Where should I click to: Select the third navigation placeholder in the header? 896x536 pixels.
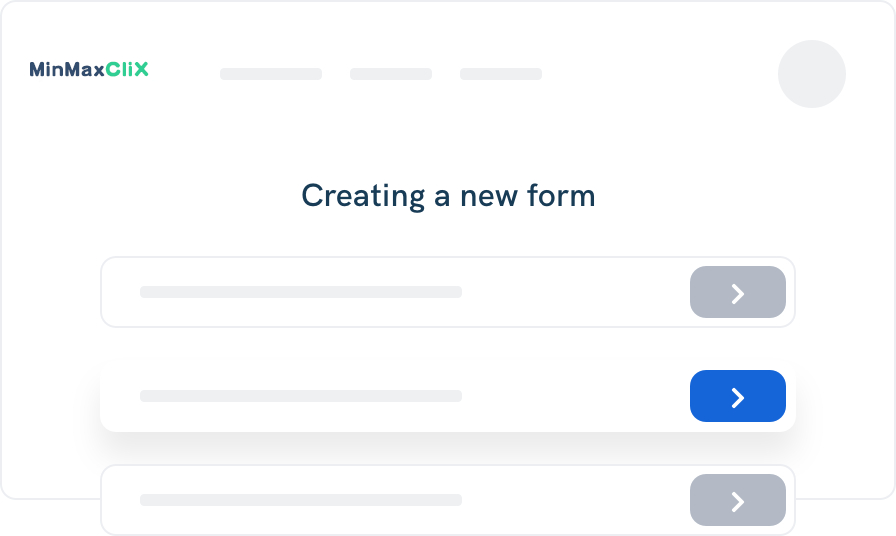point(500,74)
